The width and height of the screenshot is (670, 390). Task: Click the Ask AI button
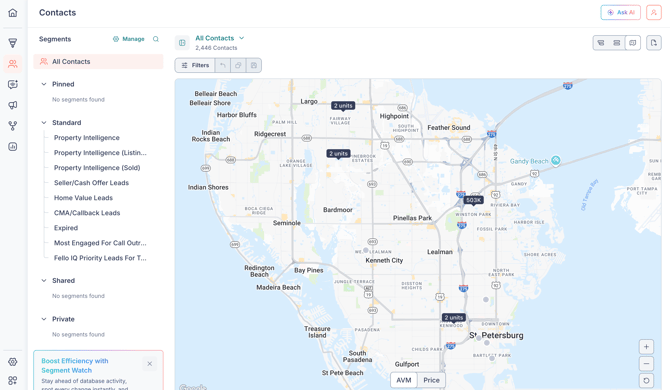click(620, 12)
